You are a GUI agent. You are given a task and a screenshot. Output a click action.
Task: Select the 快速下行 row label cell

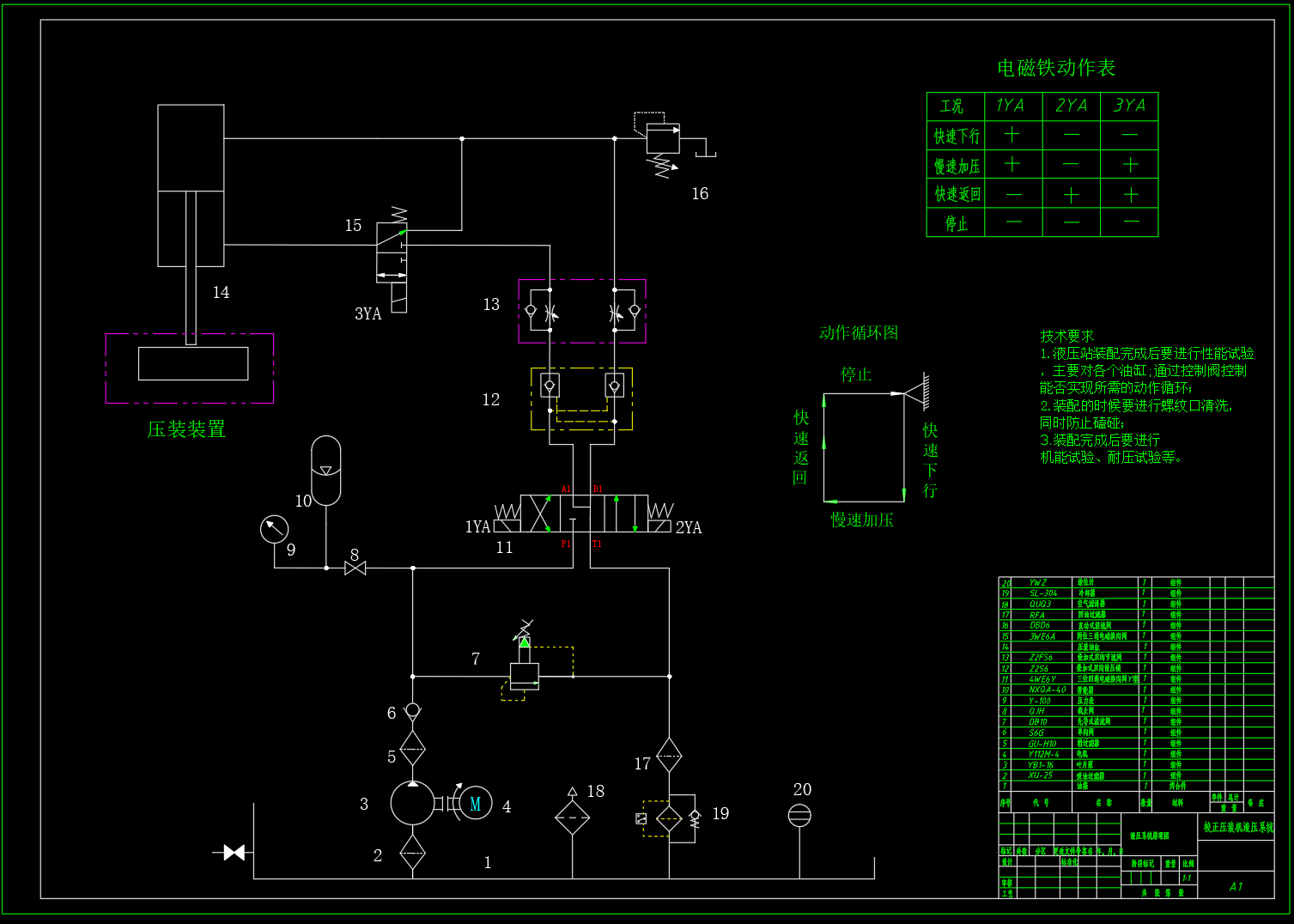click(956, 135)
